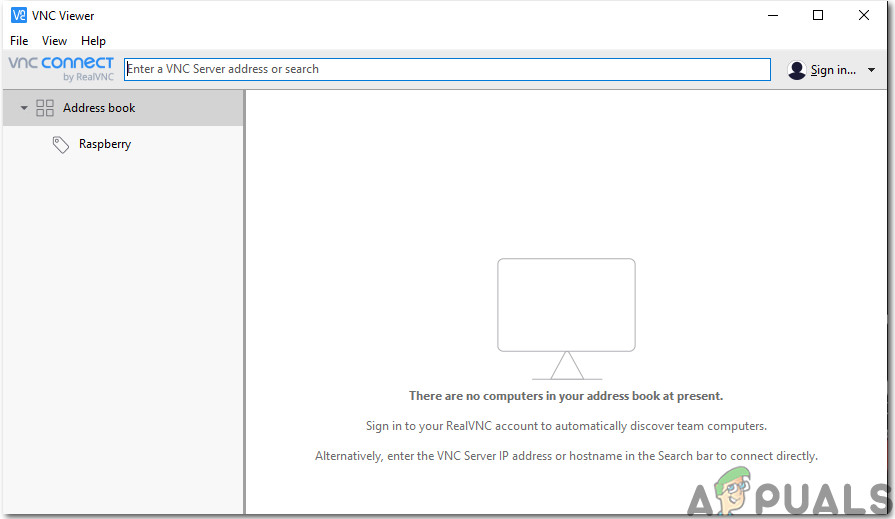Select the Address book entry
The width and height of the screenshot is (895, 519).
coord(123,108)
